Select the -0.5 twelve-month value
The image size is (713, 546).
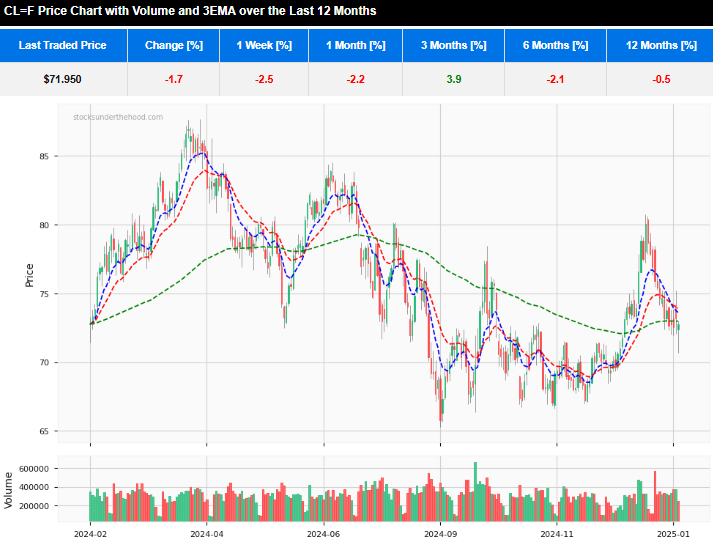coord(661,79)
